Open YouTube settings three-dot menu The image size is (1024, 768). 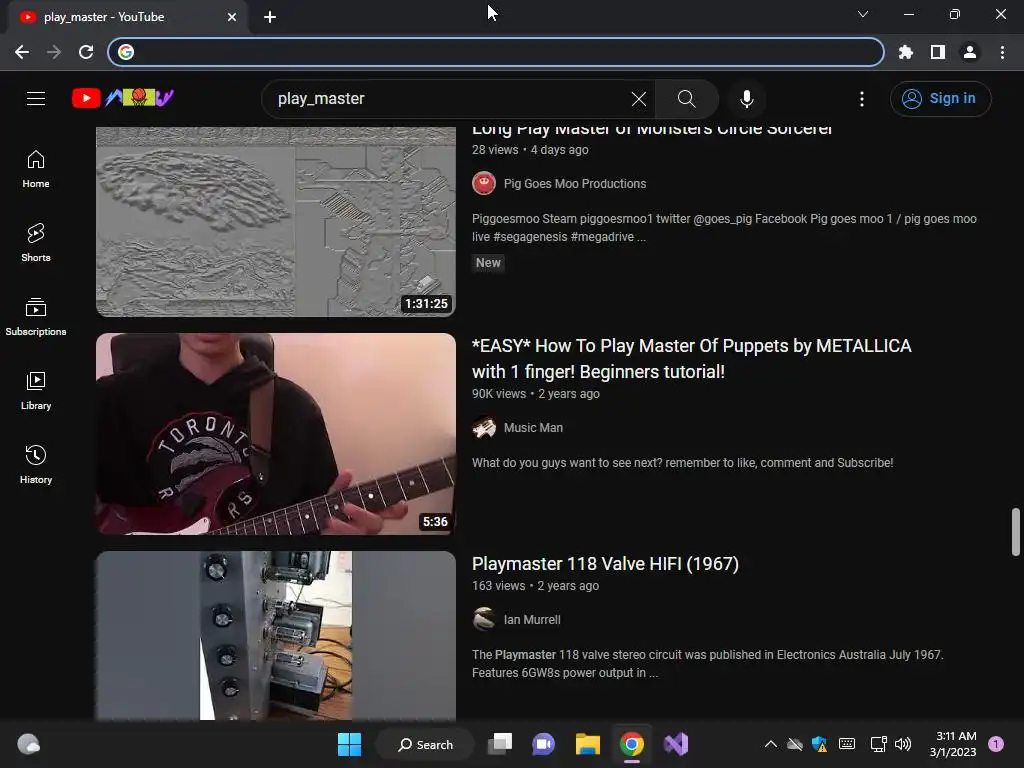[862, 99]
